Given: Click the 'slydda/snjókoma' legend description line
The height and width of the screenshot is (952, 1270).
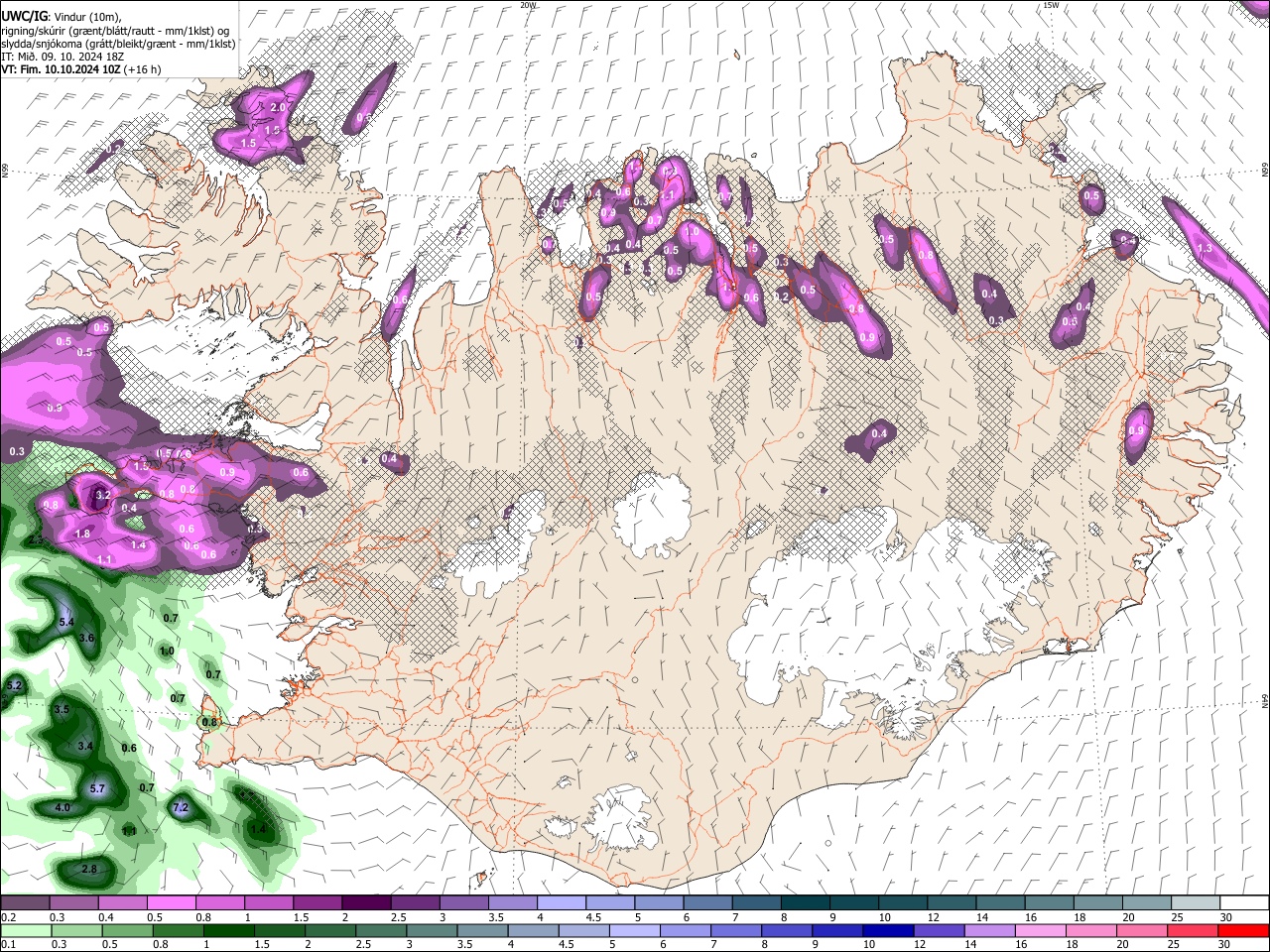Looking at the screenshot, I should coord(118,44).
